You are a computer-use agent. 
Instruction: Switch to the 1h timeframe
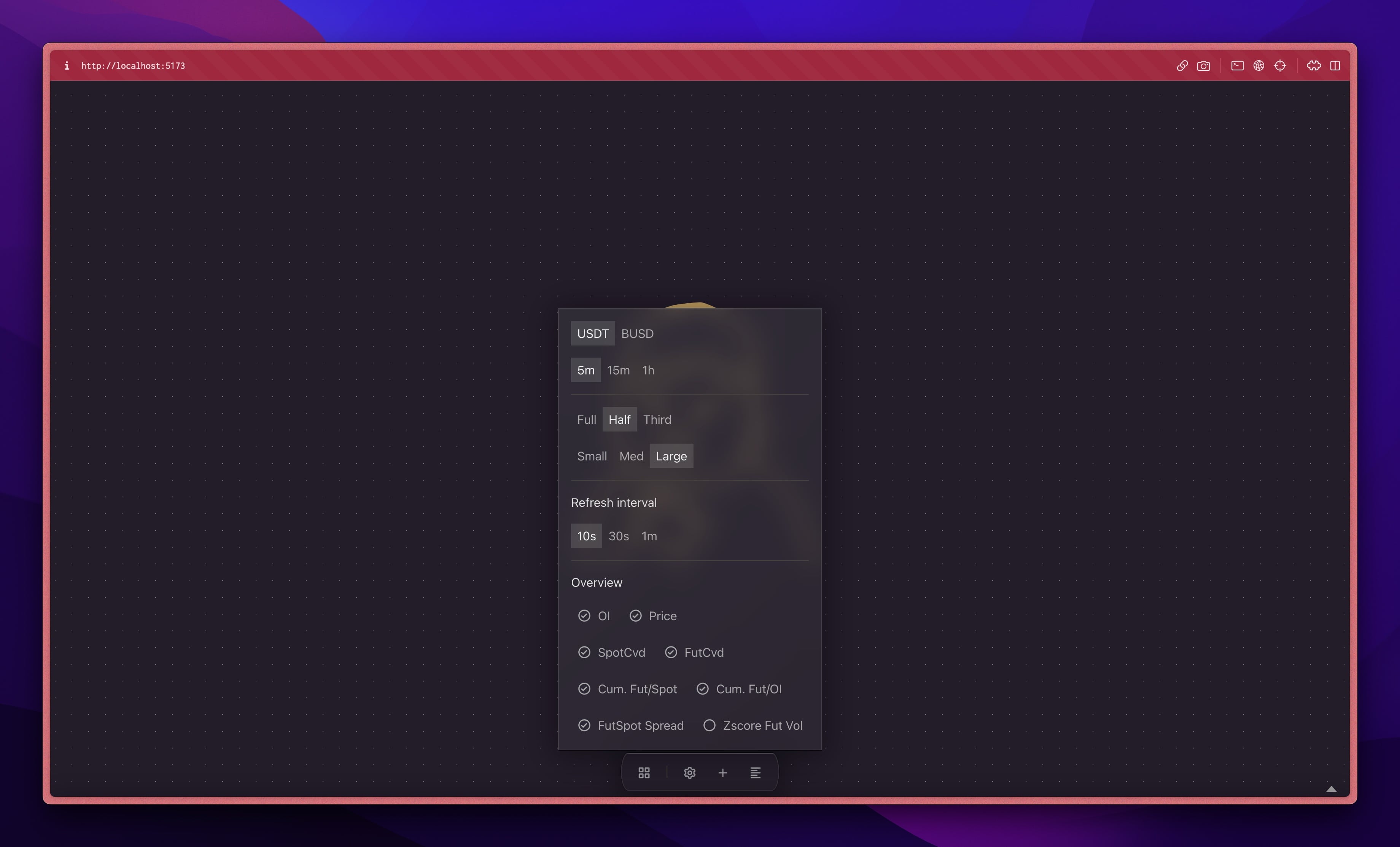(x=648, y=370)
